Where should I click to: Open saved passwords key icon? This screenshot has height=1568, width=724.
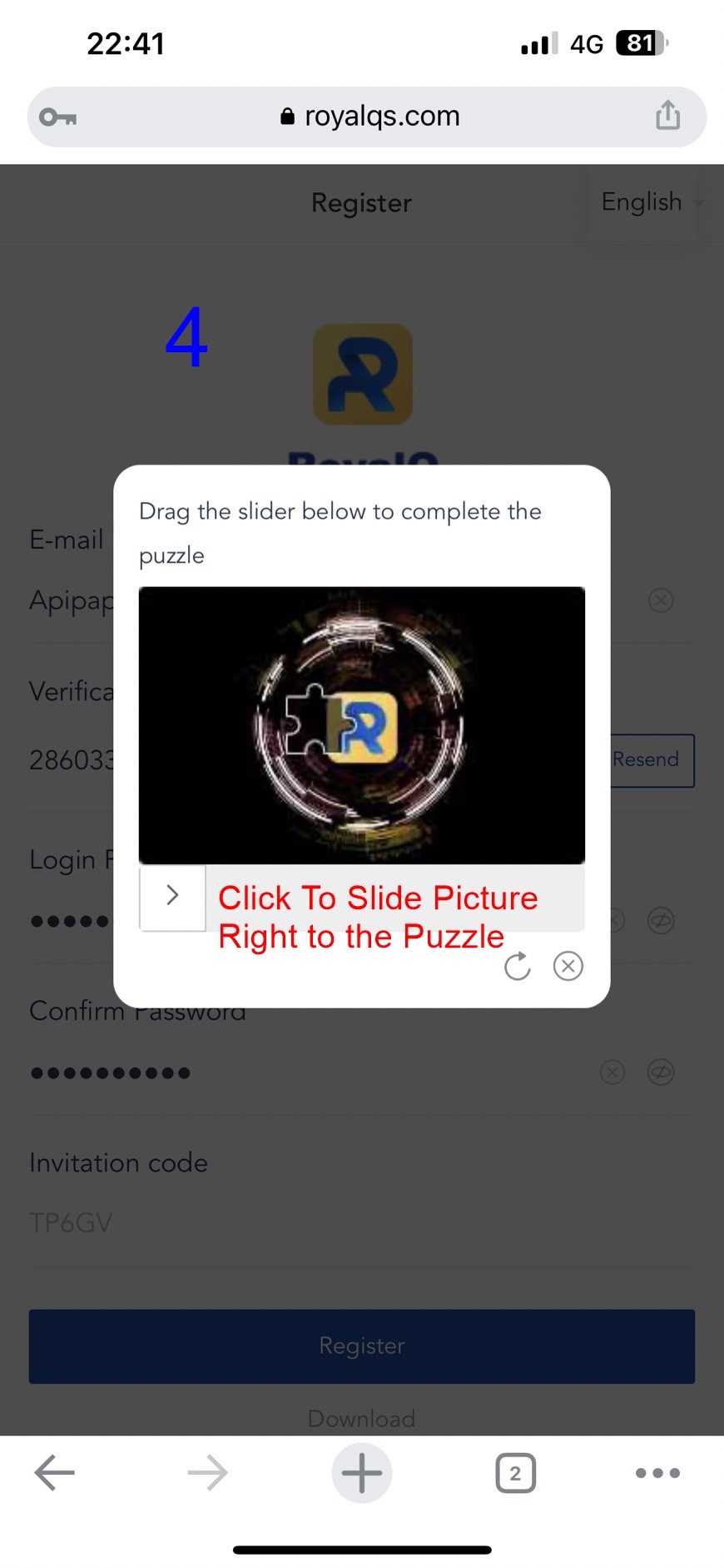(x=57, y=117)
